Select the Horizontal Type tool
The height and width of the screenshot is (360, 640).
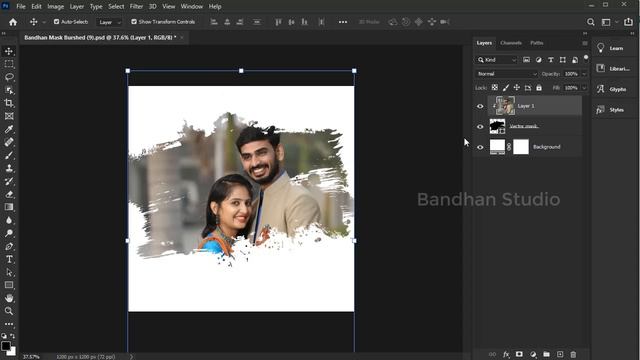click(x=9, y=259)
